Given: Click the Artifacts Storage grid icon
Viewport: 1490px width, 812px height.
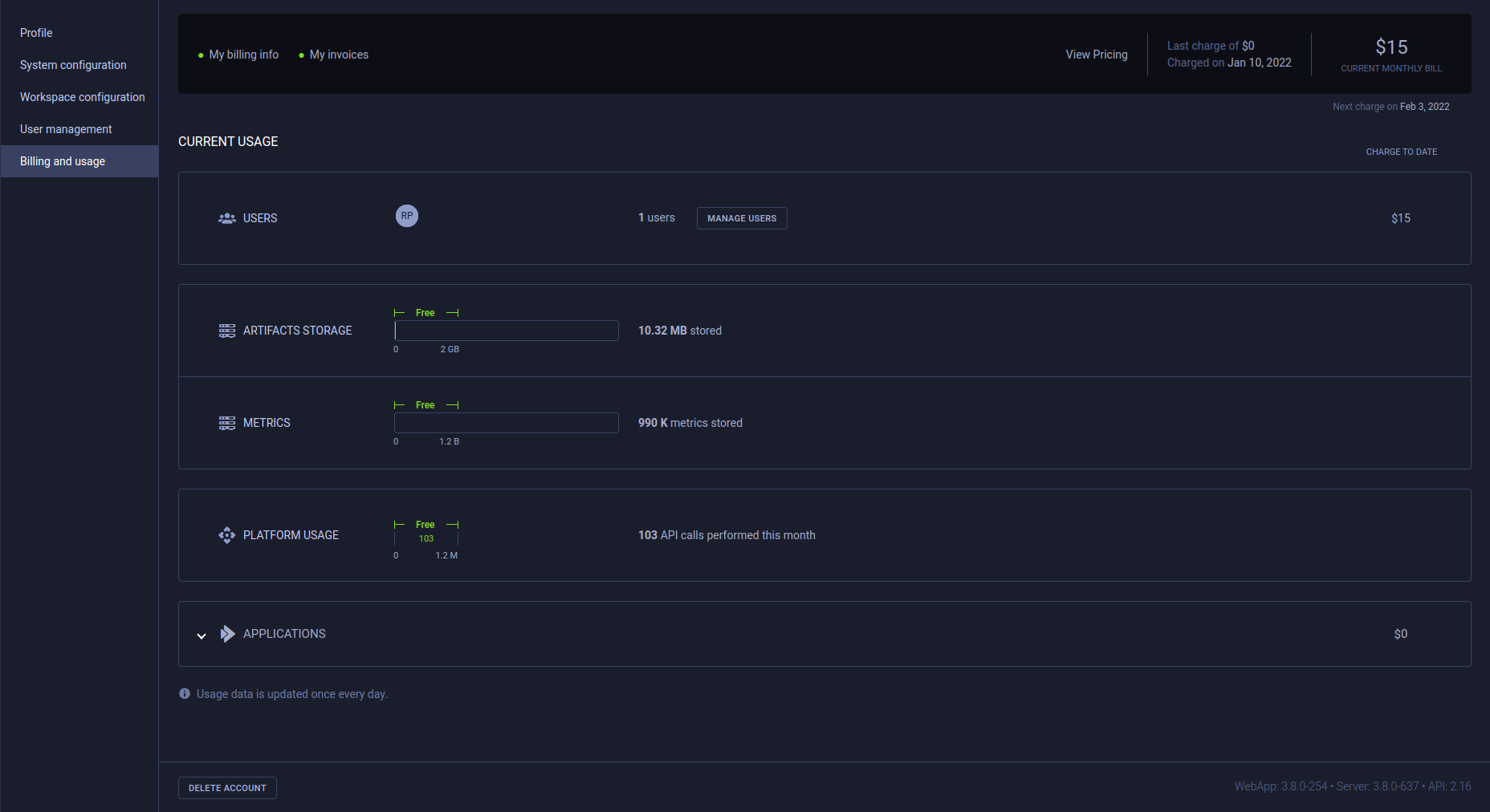Looking at the screenshot, I should [227, 330].
